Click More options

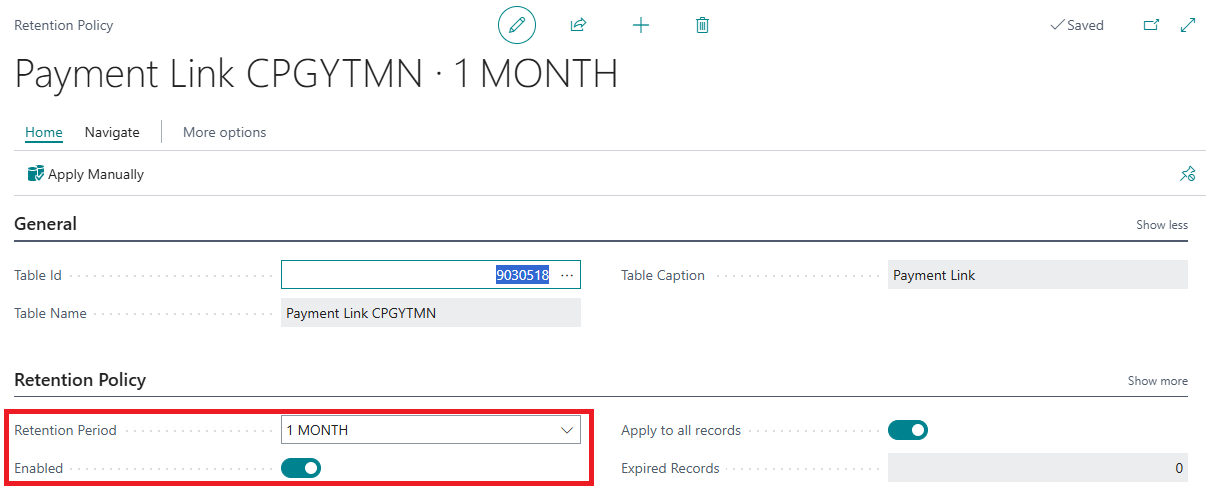[224, 132]
